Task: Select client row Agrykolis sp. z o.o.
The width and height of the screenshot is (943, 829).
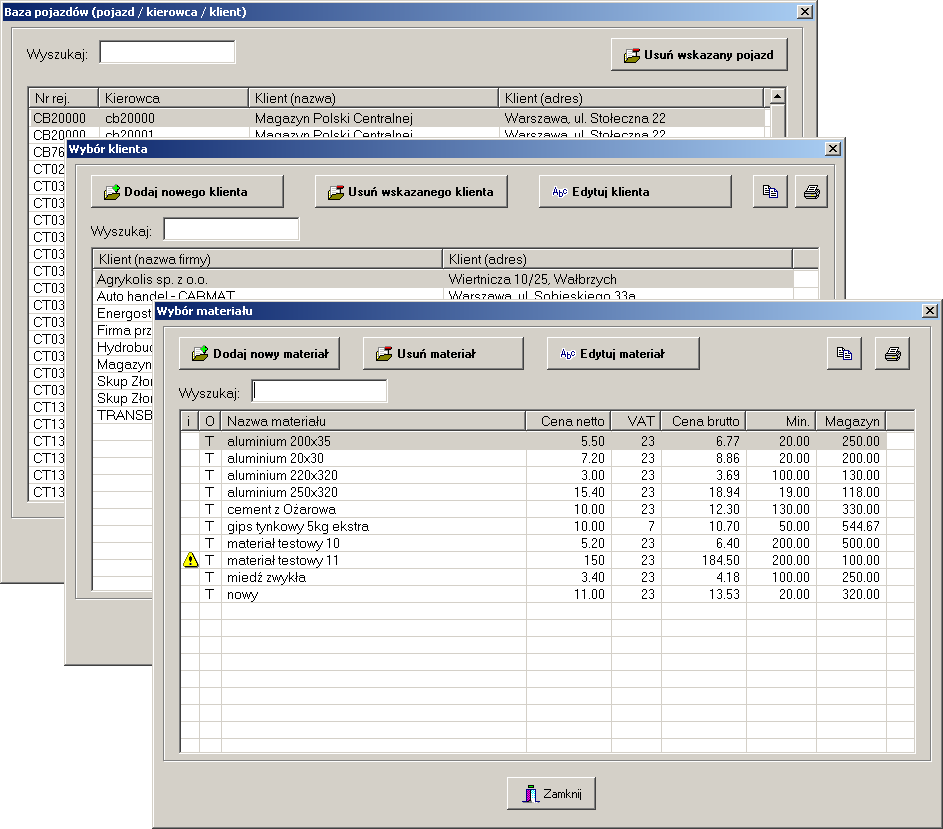Action: tap(444, 279)
